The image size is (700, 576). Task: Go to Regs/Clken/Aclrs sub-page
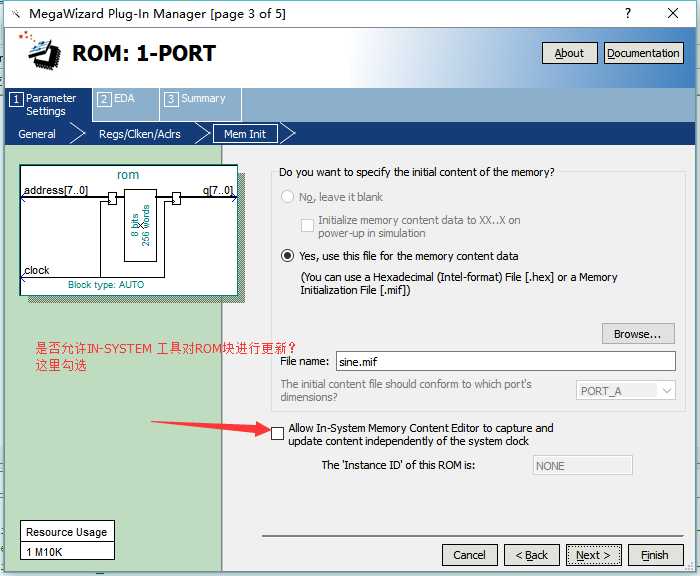[x=140, y=134]
